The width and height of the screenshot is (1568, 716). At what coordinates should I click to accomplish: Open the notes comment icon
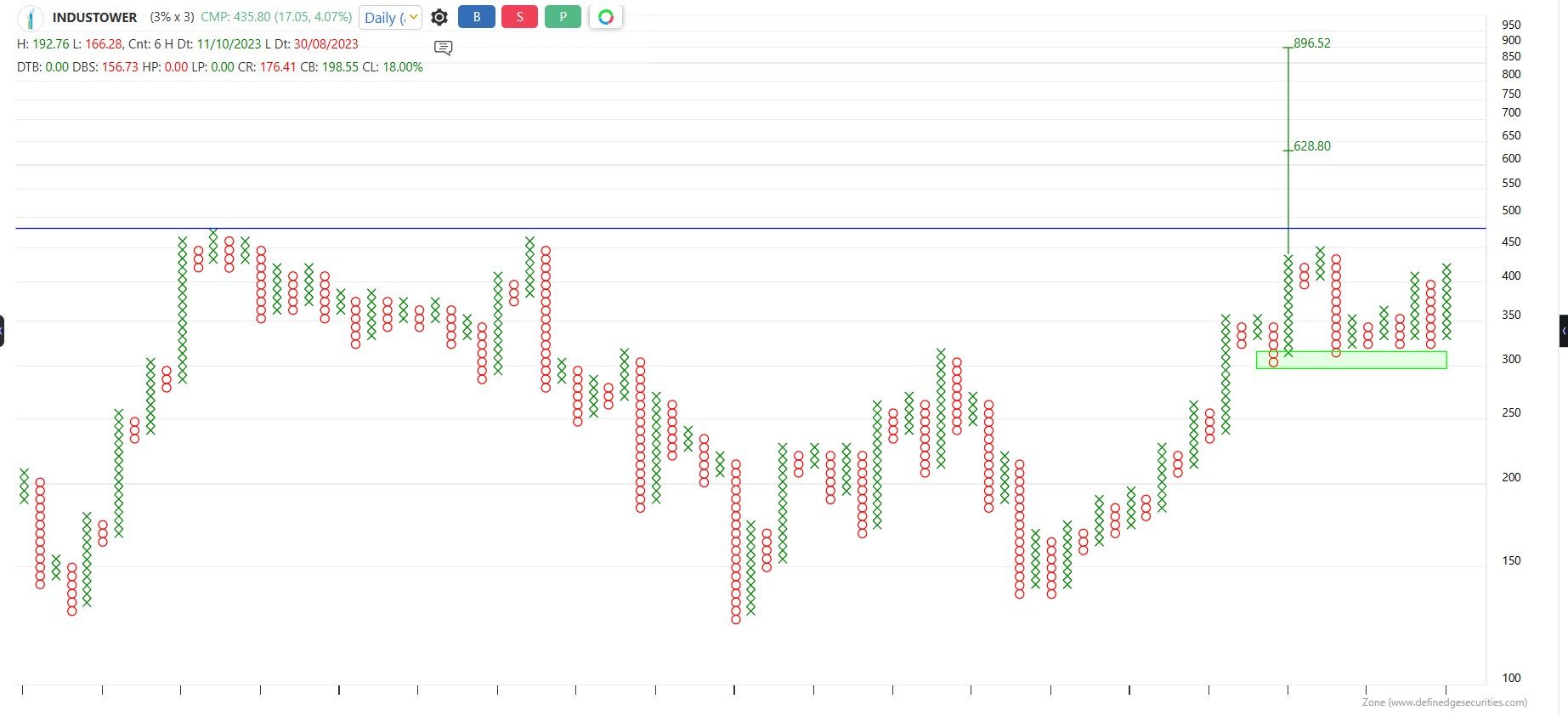coord(443,48)
